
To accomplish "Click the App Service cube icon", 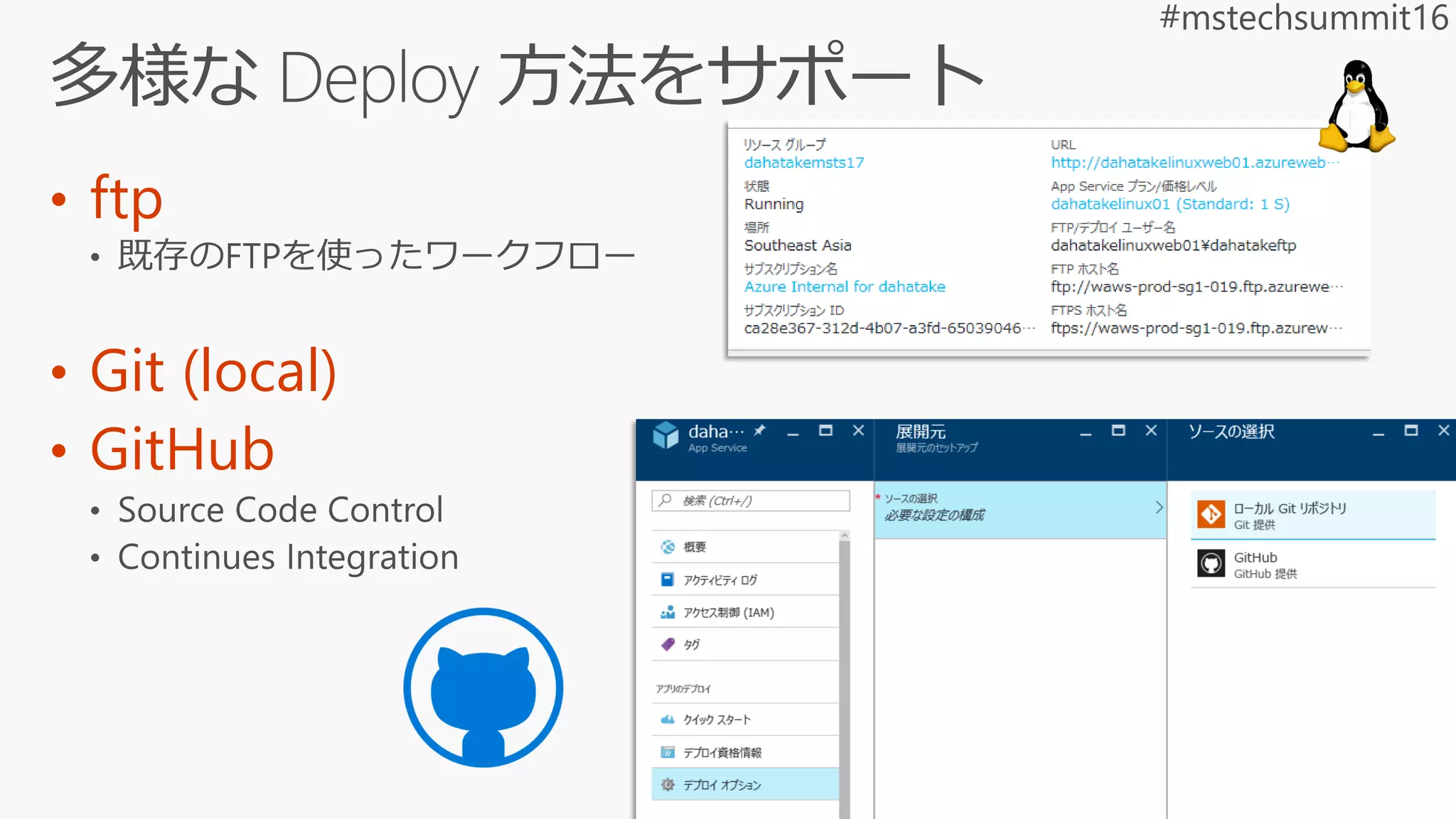I will point(666,435).
